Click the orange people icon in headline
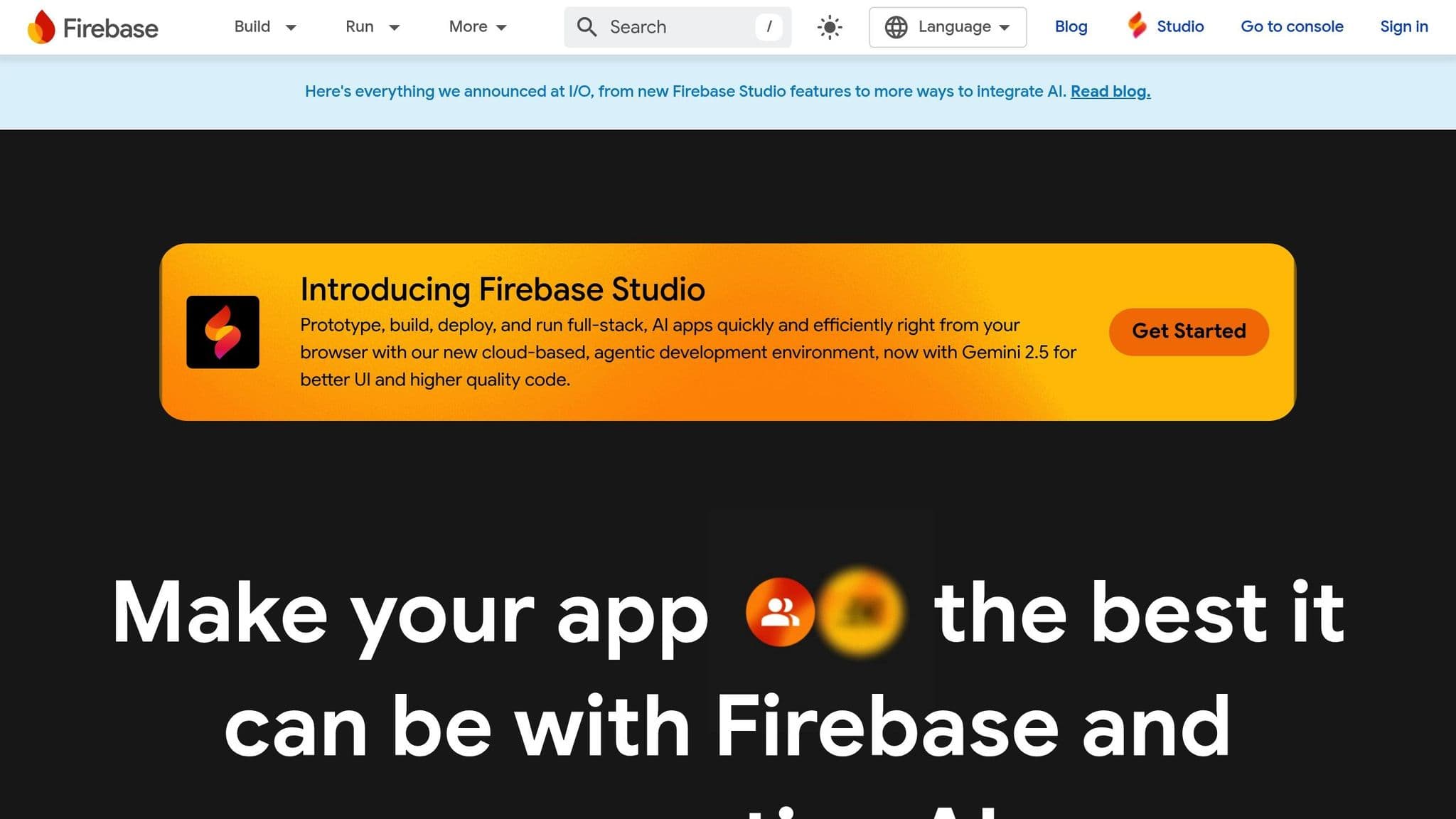The height and width of the screenshot is (819, 1456). pyautogui.click(x=780, y=612)
